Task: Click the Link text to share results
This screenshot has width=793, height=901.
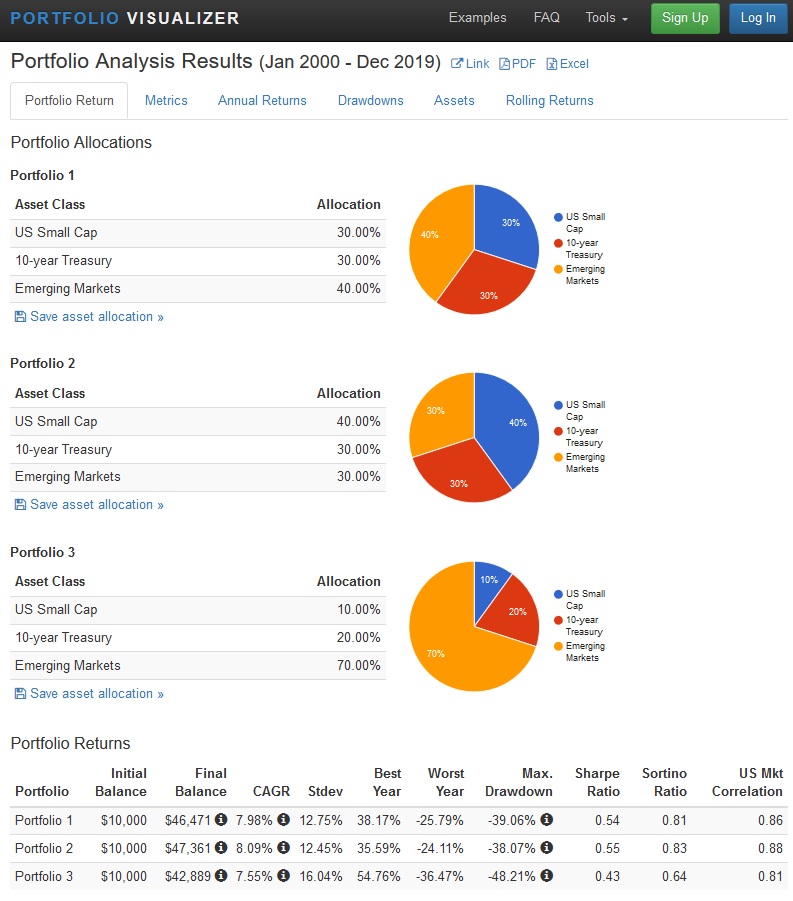Action: pos(478,64)
